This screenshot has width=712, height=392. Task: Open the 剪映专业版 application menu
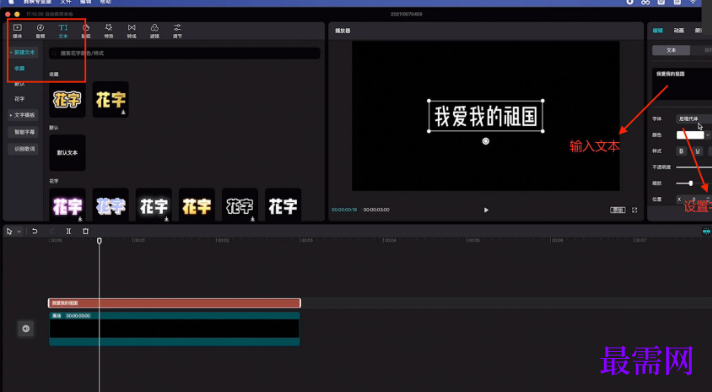pyautogui.click(x=38, y=2)
